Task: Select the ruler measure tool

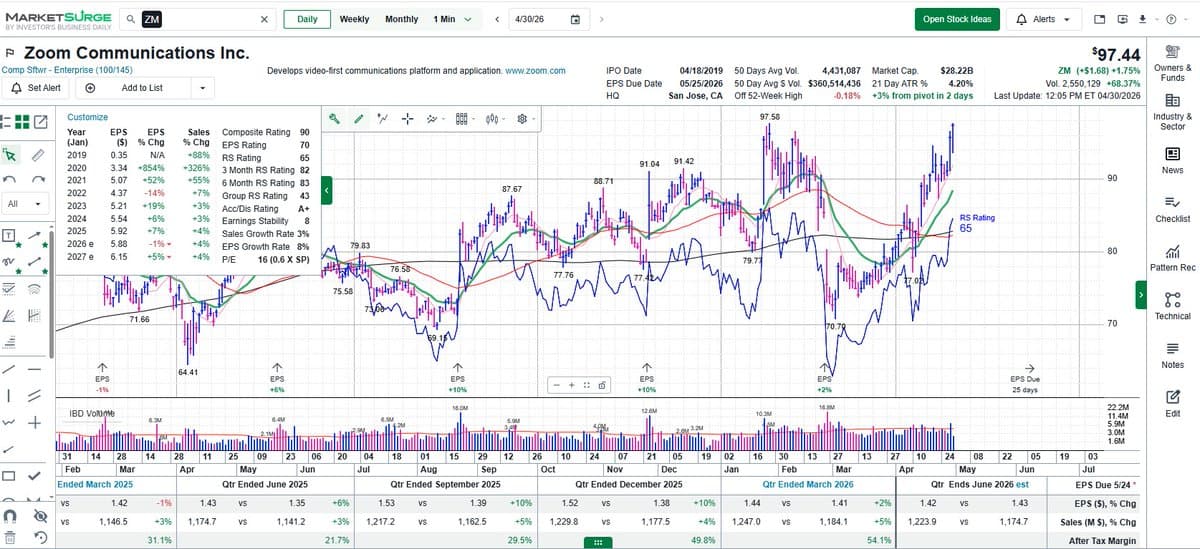Action: click(x=36, y=155)
